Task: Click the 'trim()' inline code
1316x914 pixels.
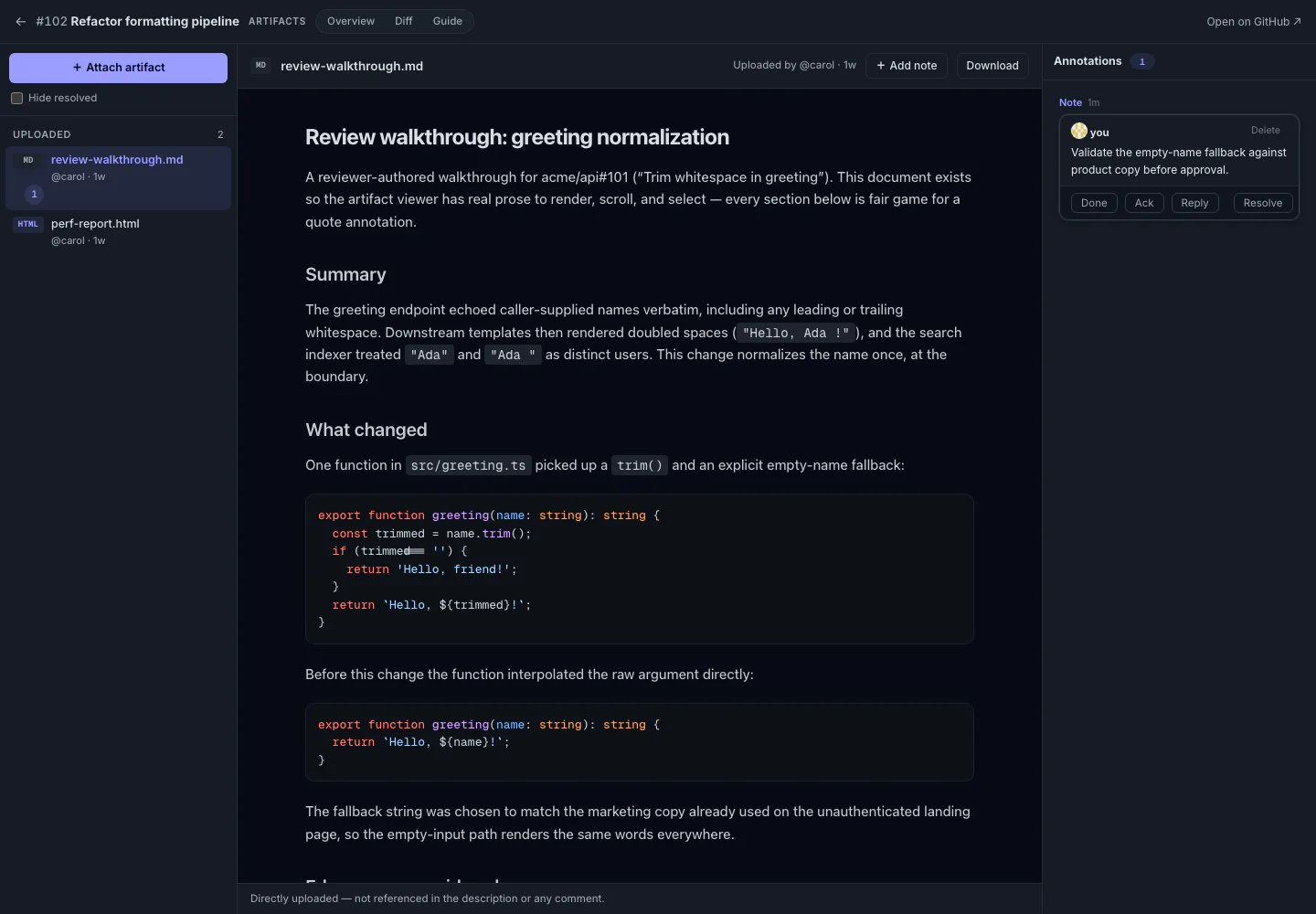Action: tap(640, 465)
